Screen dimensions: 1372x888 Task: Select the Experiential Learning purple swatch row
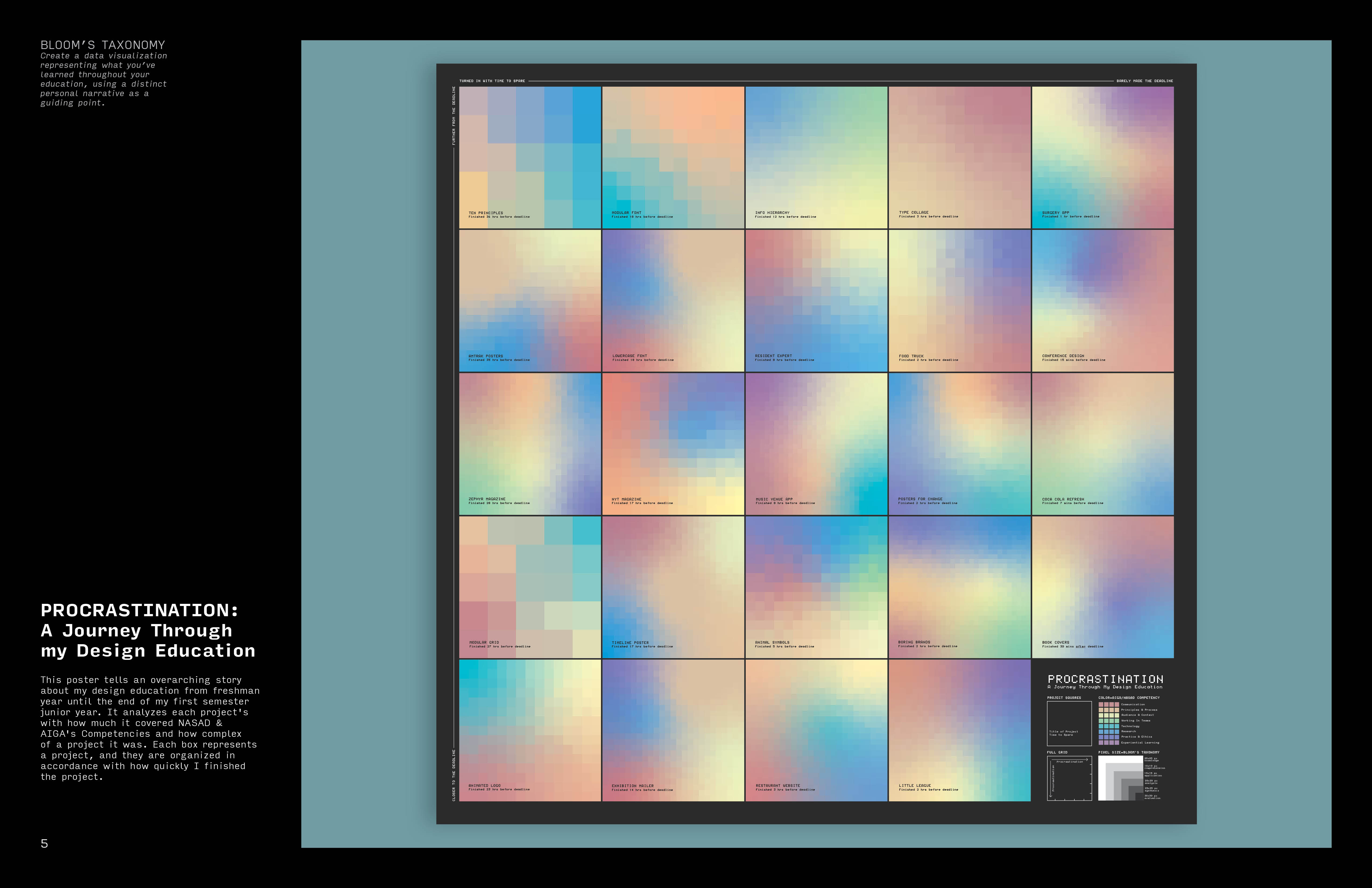point(1109,743)
